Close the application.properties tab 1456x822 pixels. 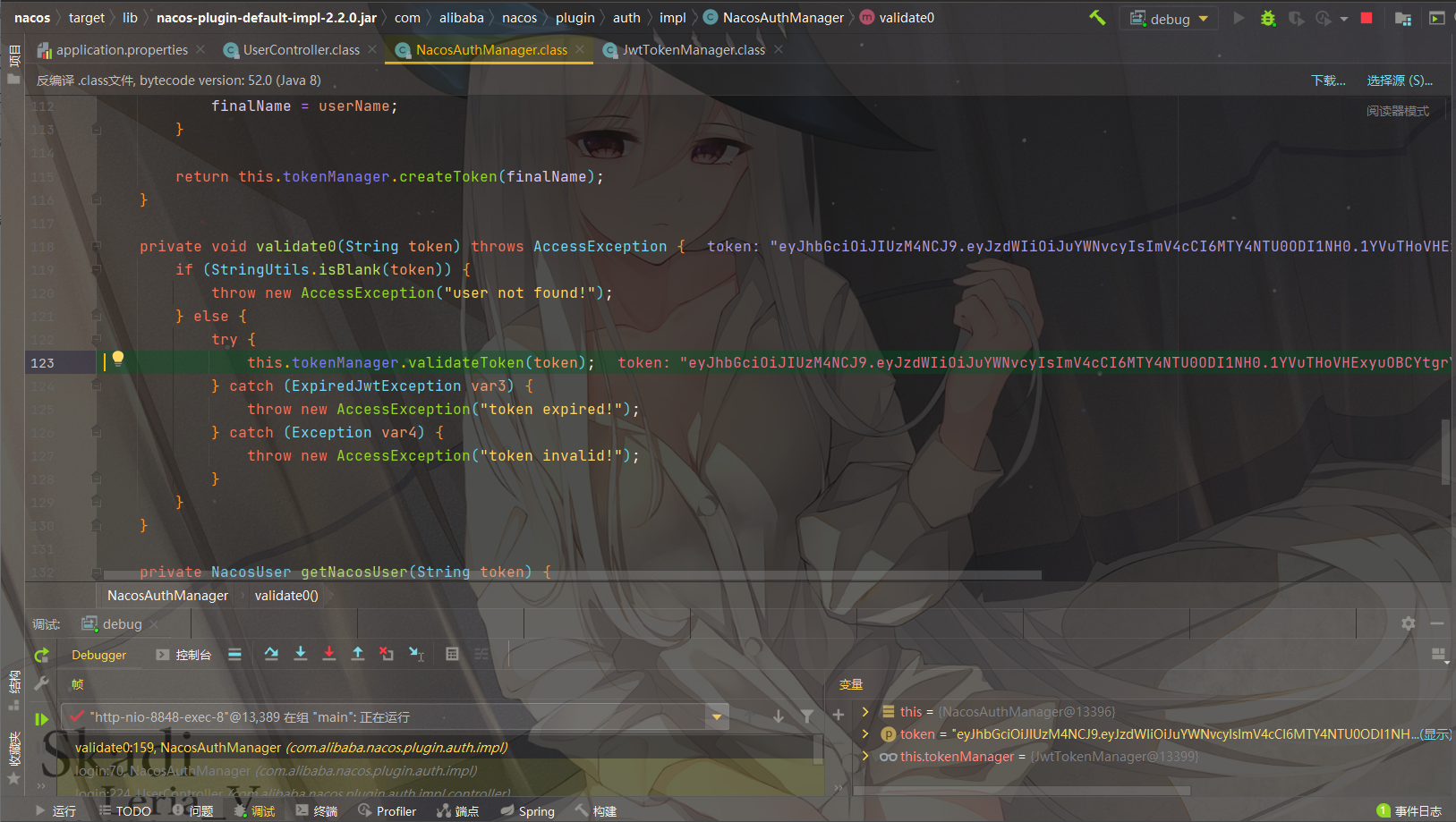[200, 49]
